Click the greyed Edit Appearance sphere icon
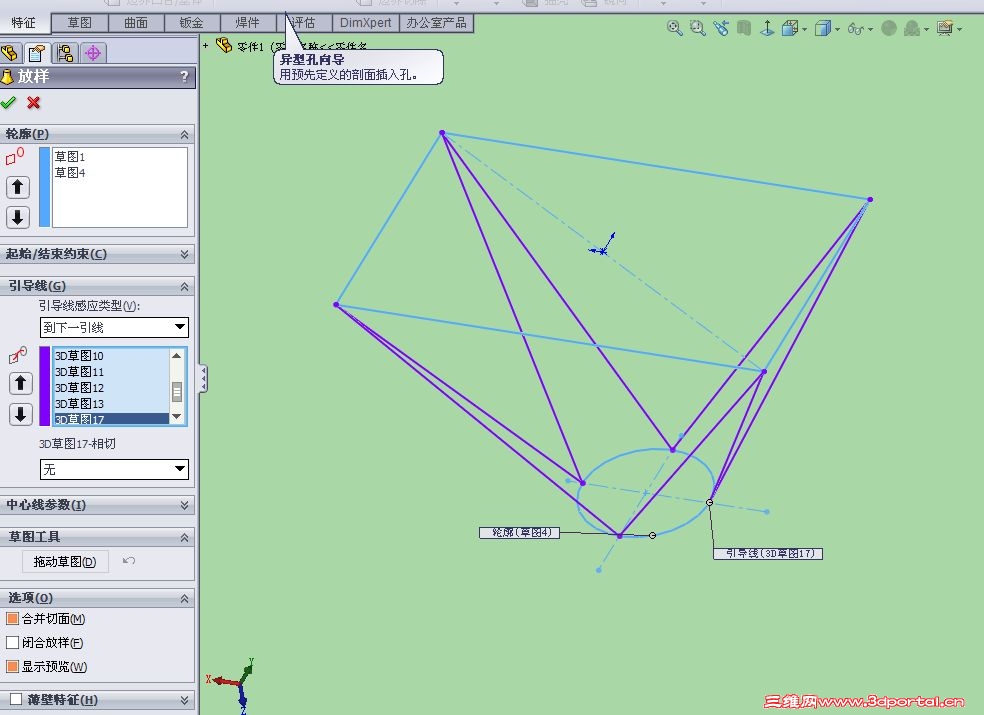 [x=889, y=28]
